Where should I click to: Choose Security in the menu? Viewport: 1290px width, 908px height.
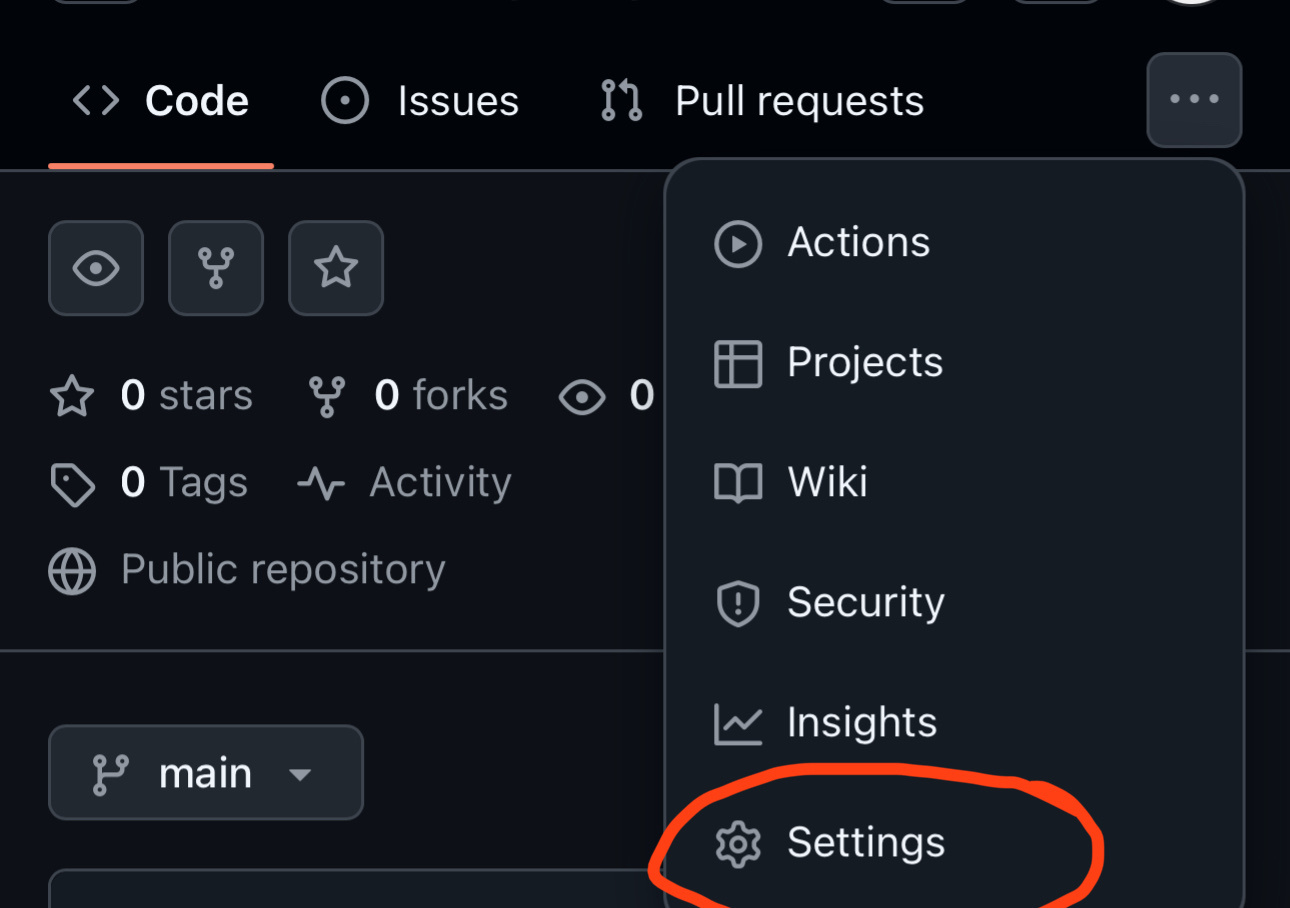(954, 603)
